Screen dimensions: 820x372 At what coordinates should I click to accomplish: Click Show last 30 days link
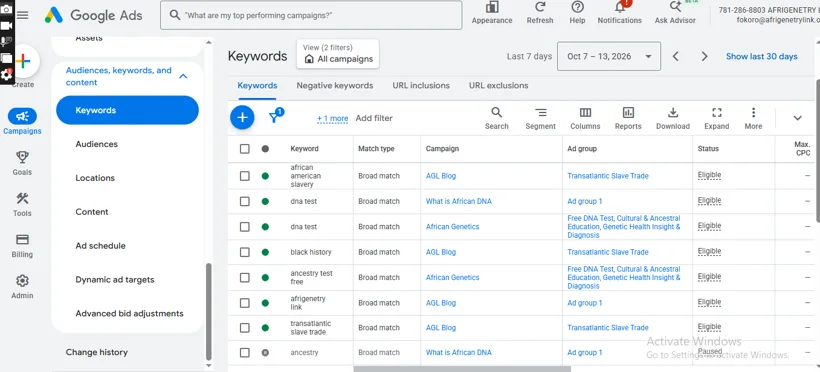(761, 57)
